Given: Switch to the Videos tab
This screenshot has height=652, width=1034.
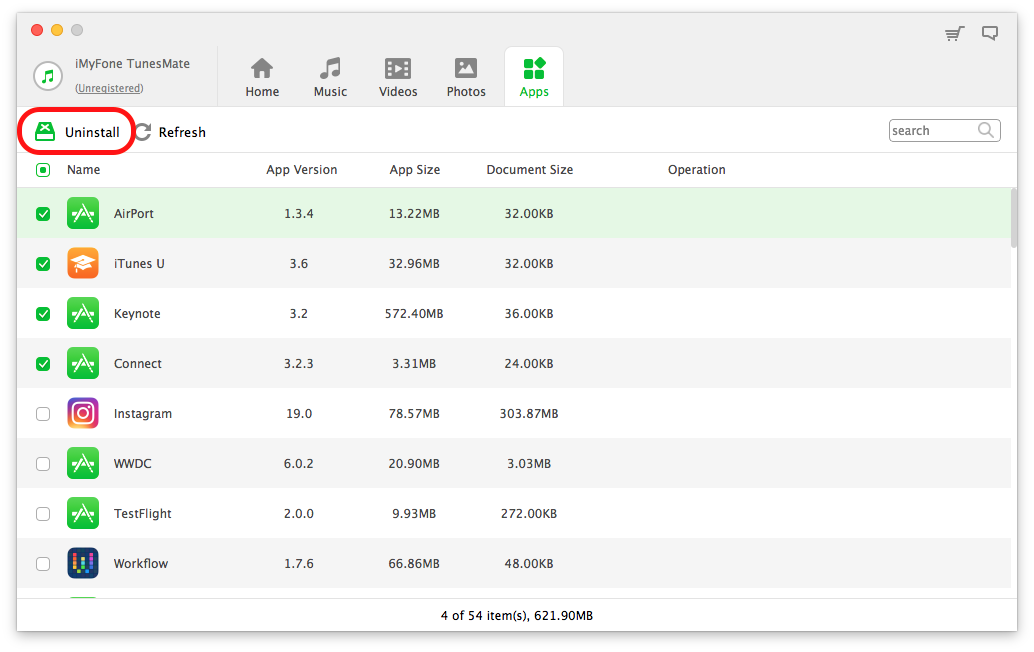Looking at the screenshot, I should coord(398,77).
